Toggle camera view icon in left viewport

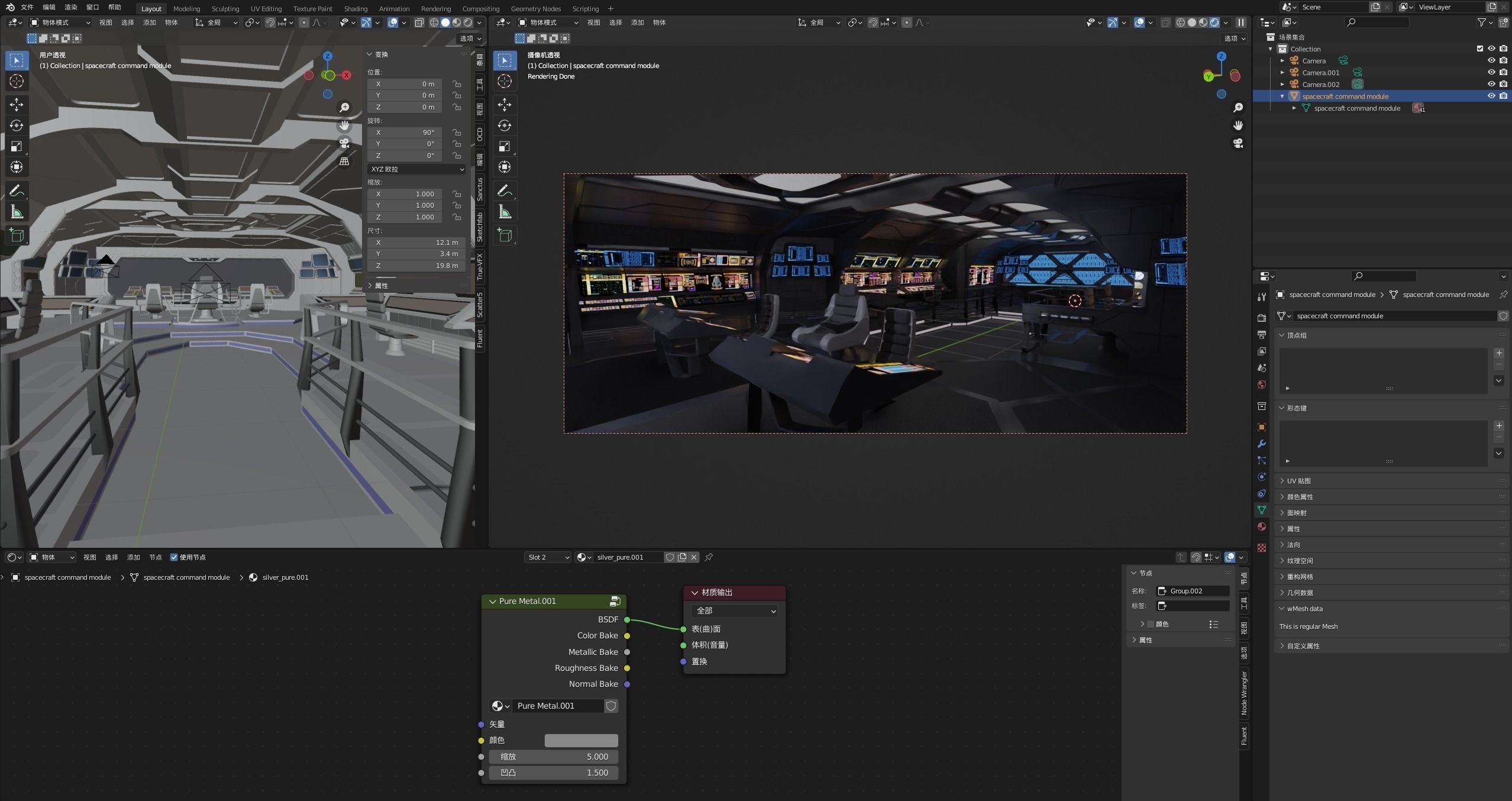(x=344, y=143)
